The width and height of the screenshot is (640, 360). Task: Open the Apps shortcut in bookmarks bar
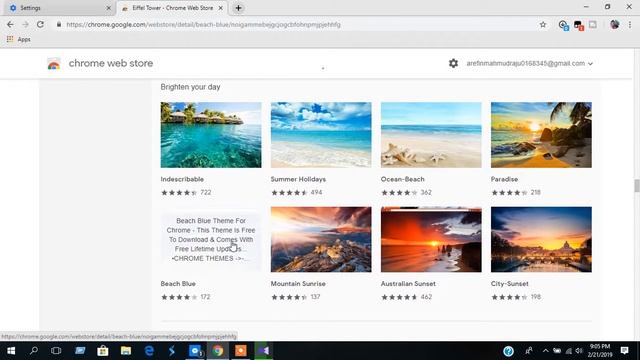pyautogui.click(x=19, y=39)
